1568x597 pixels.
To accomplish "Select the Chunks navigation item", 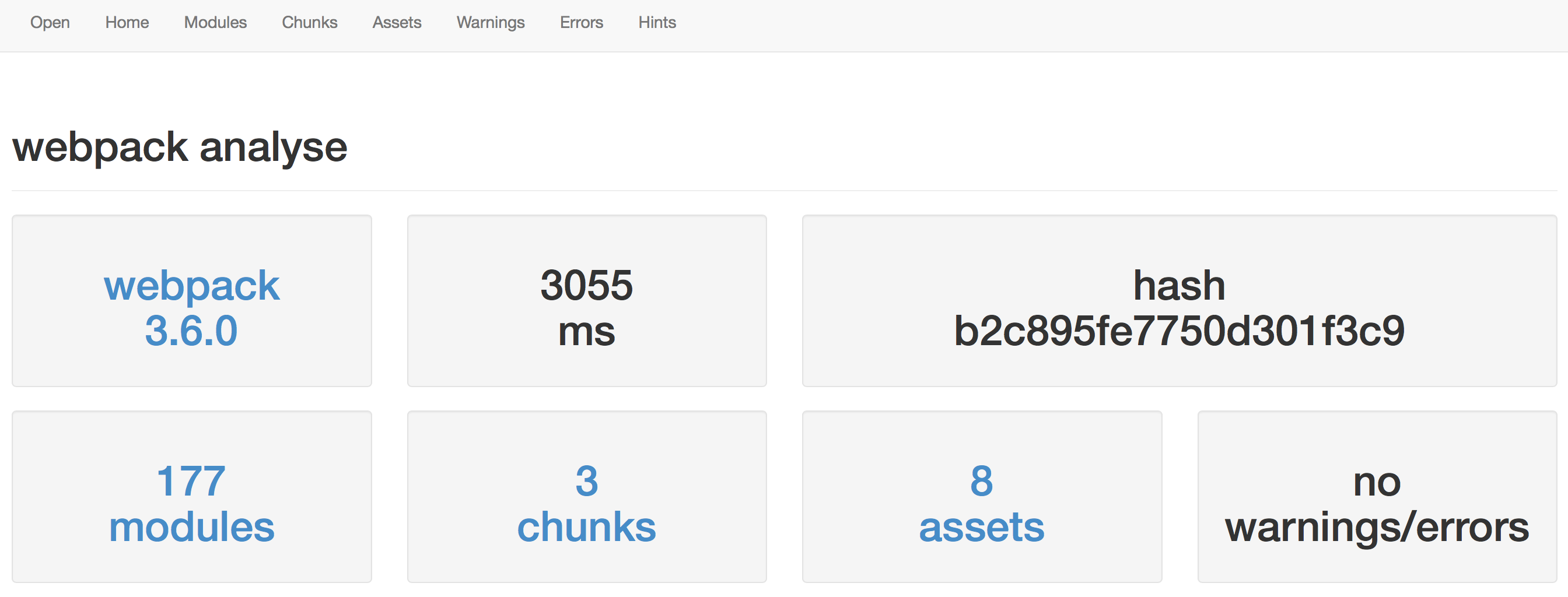I will [x=309, y=23].
